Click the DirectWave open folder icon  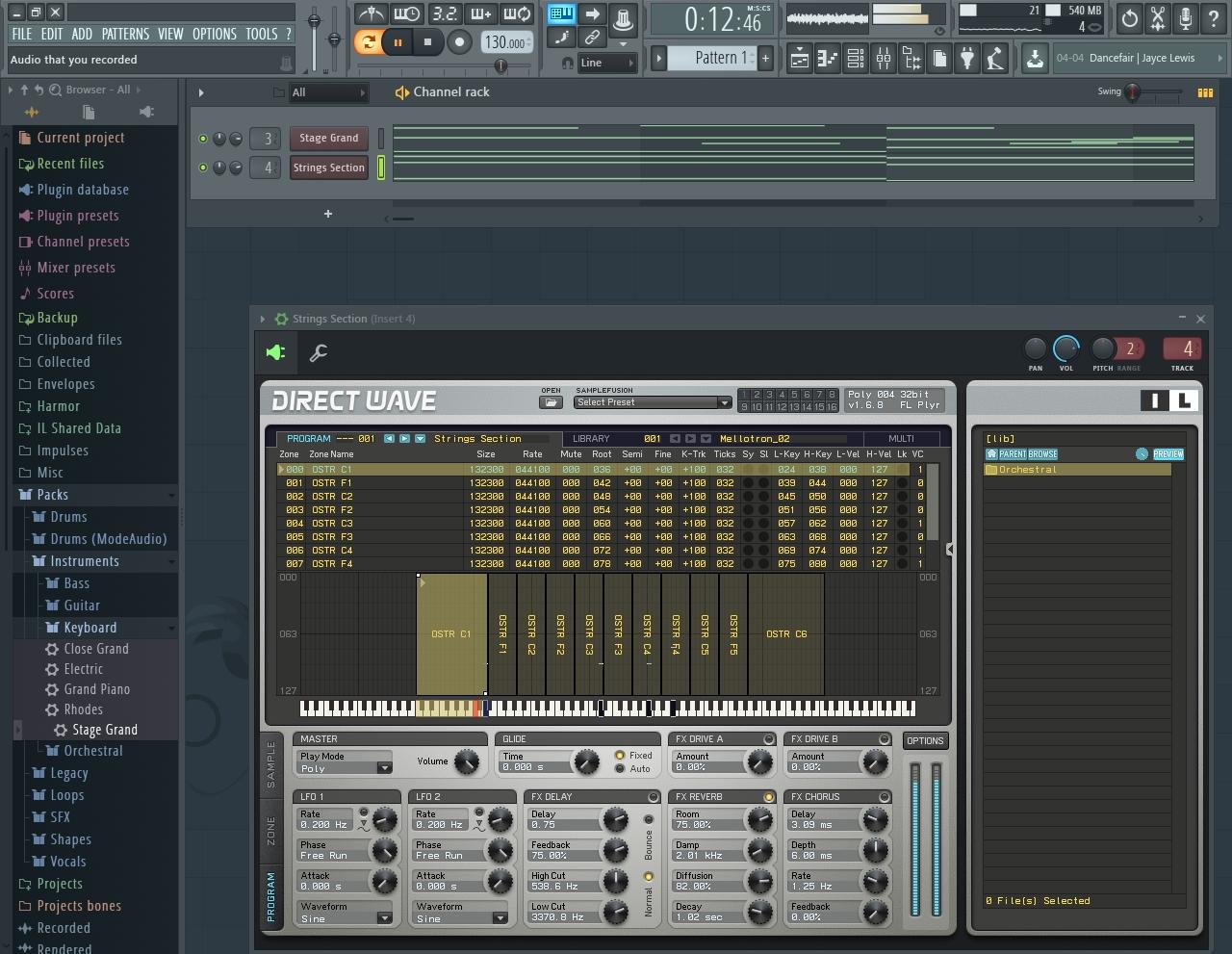[x=551, y=402]
